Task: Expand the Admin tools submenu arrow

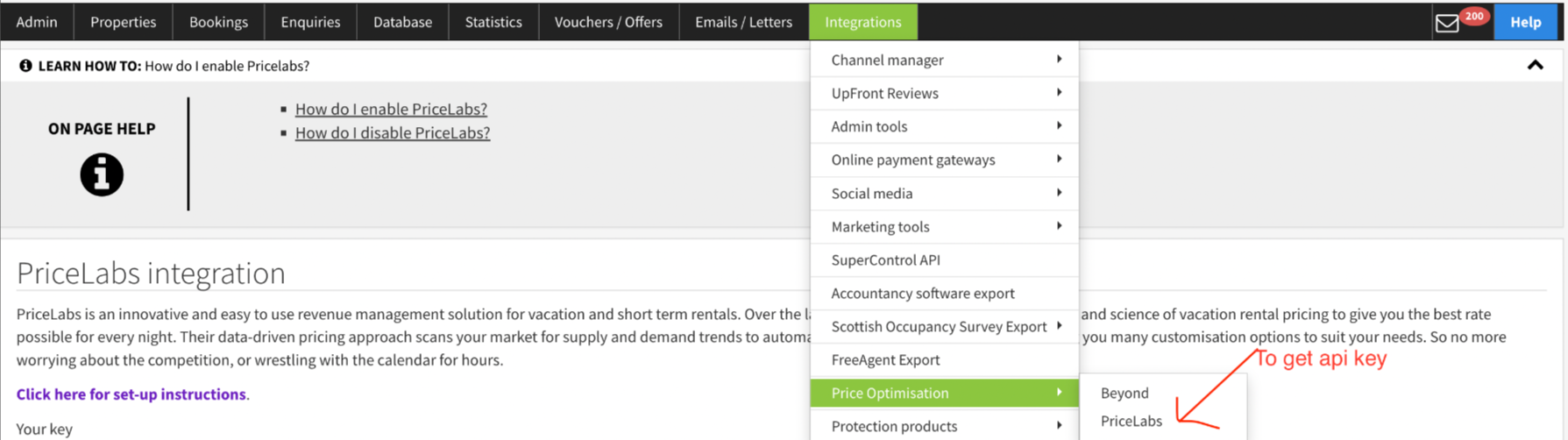Action: [x=1059, y=125]
